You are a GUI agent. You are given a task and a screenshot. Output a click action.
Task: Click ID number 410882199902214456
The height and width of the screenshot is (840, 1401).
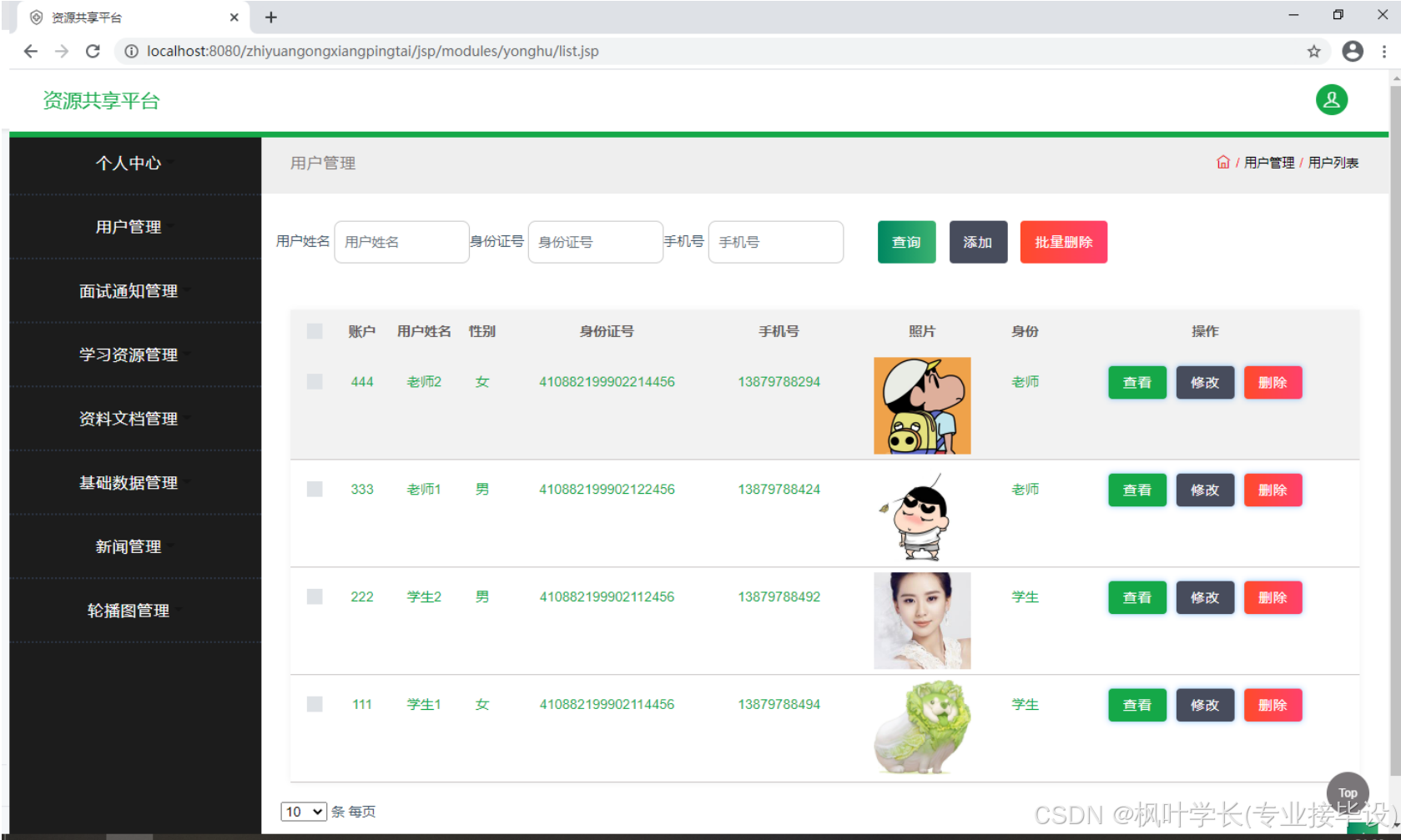tap(607, 382)
